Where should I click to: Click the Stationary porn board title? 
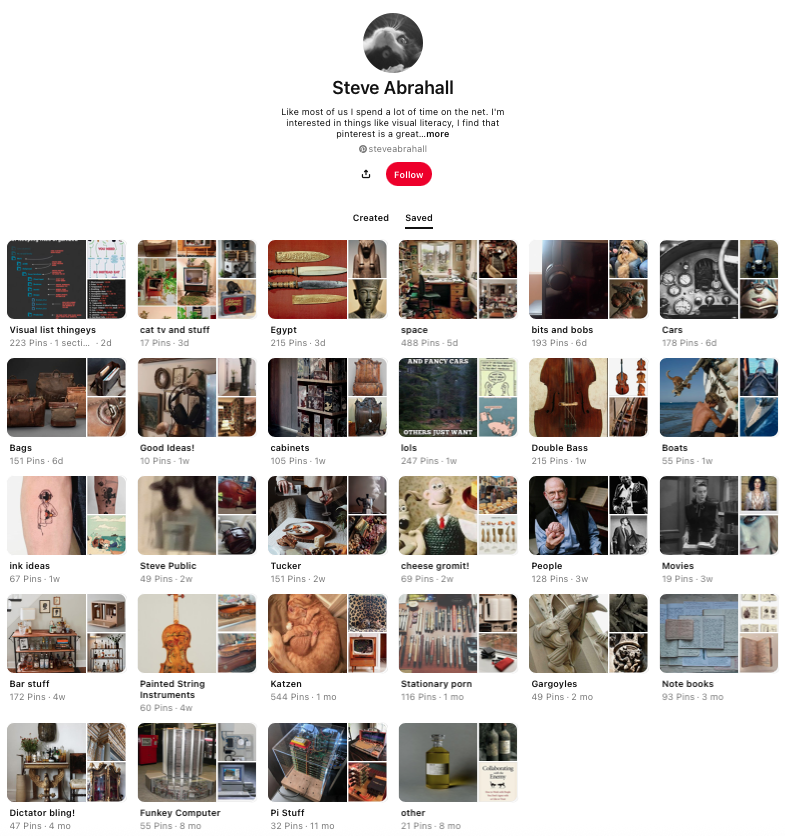pyautogui.click(x=436, y=684)
